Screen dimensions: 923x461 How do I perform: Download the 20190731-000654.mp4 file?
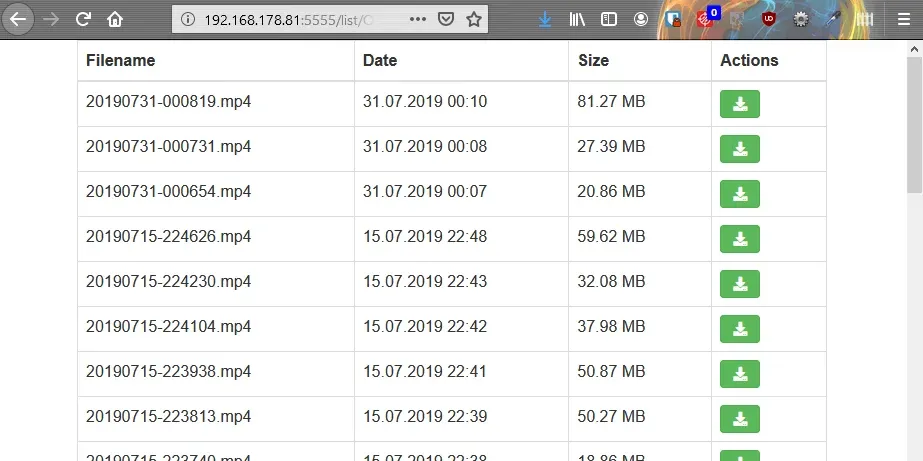739,194
